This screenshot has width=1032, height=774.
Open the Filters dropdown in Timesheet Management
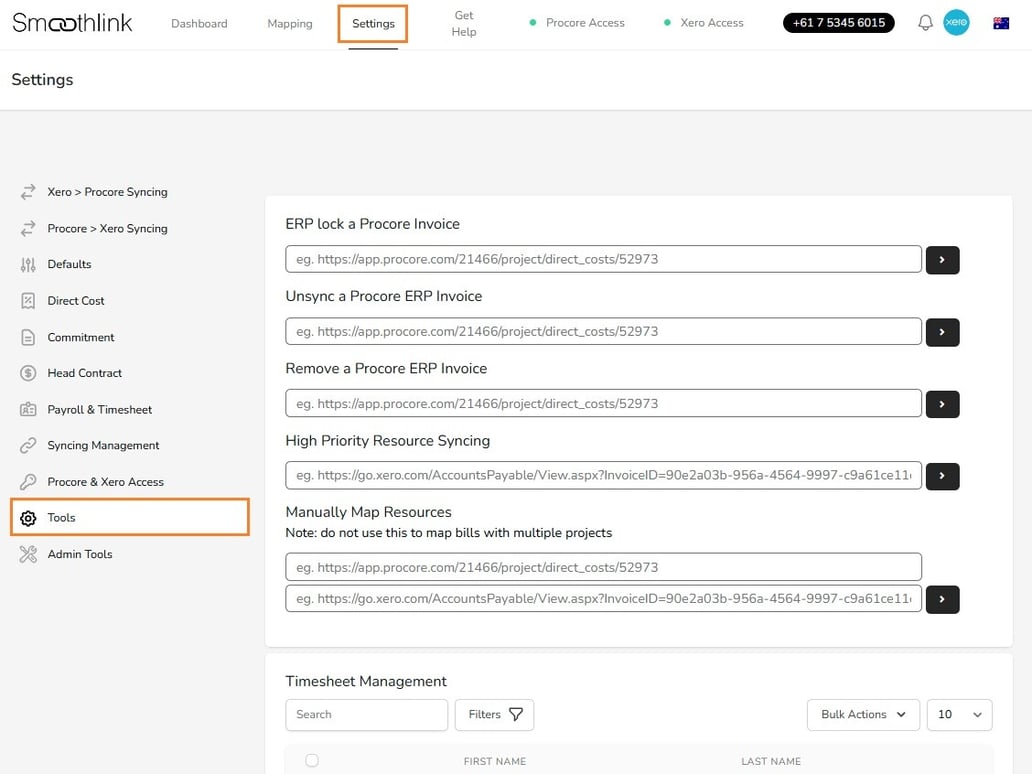494,714
